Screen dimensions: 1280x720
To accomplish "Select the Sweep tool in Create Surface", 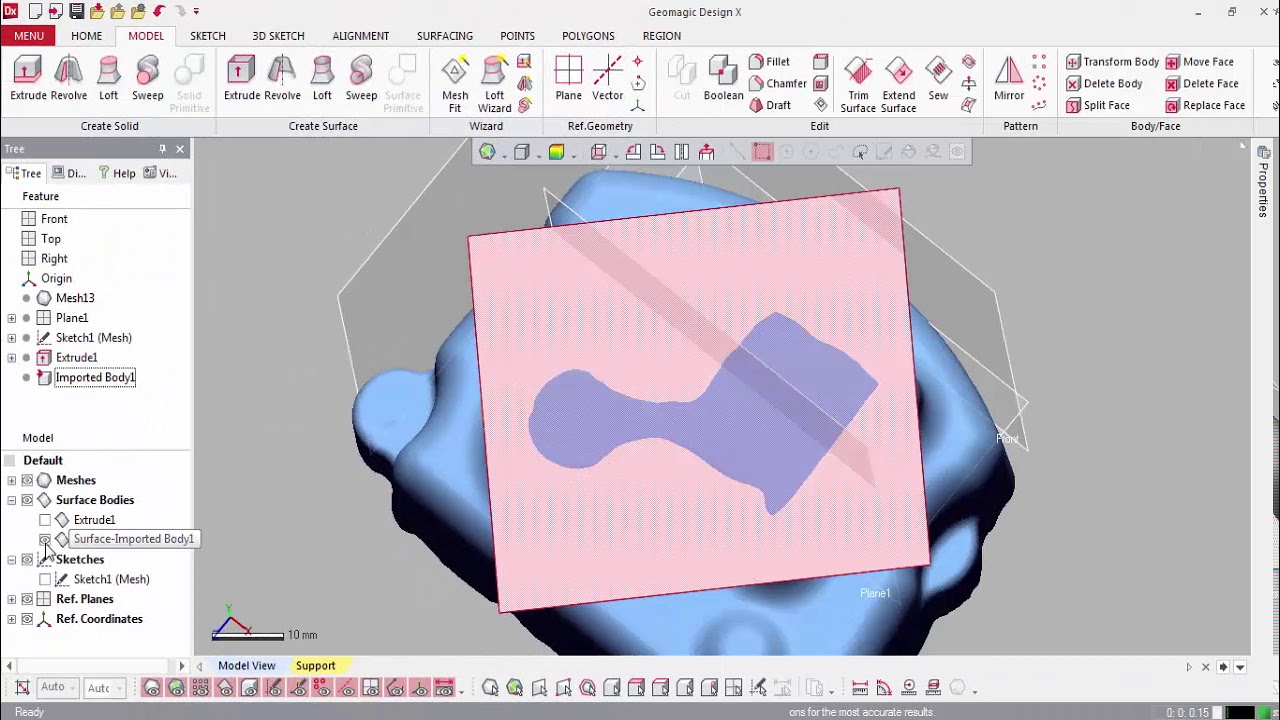I will 361,78.
